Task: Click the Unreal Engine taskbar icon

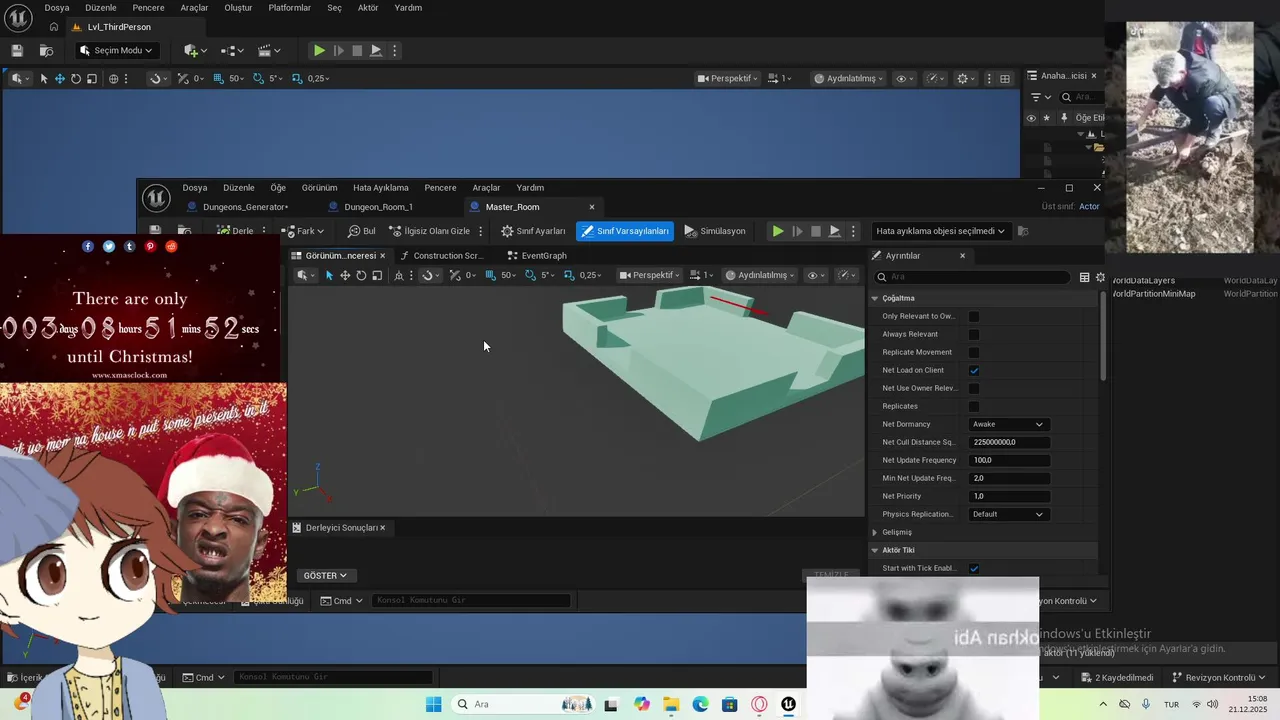Action: click(789, 704)
